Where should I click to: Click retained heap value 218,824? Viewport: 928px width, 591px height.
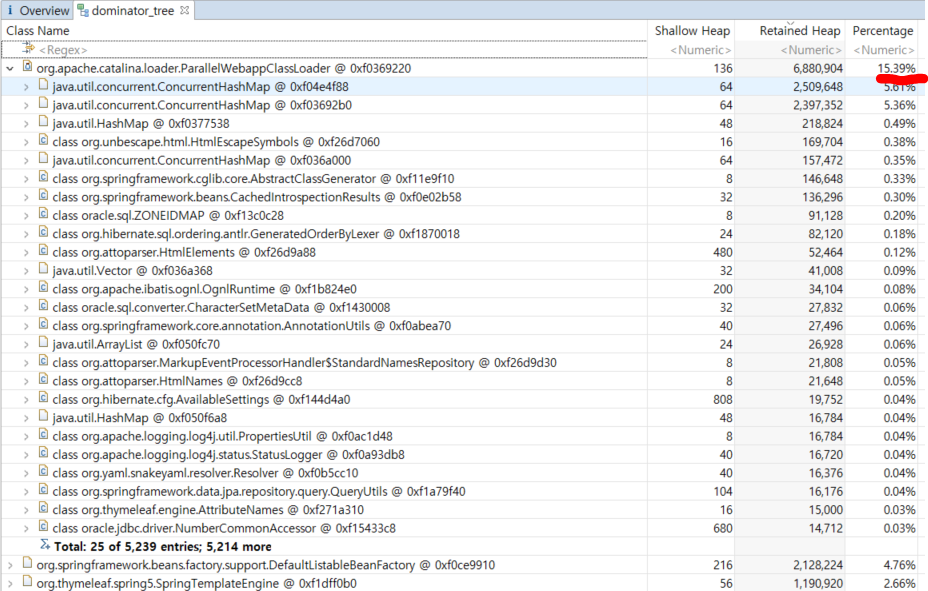822,124
